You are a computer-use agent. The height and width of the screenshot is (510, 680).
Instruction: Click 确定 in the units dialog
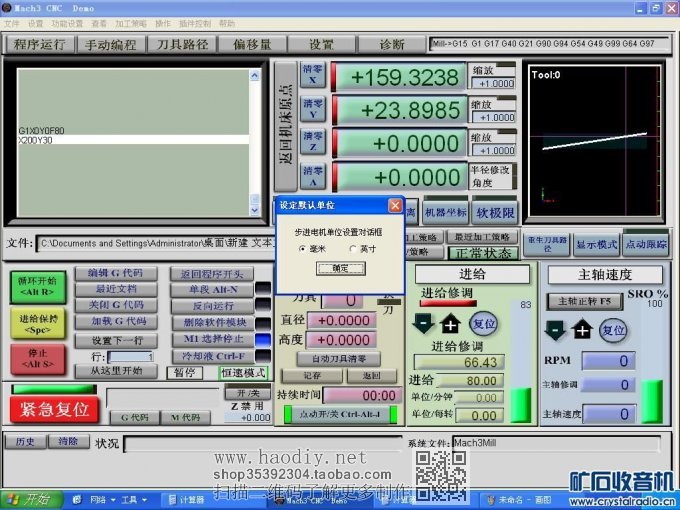tap(340, 268)
